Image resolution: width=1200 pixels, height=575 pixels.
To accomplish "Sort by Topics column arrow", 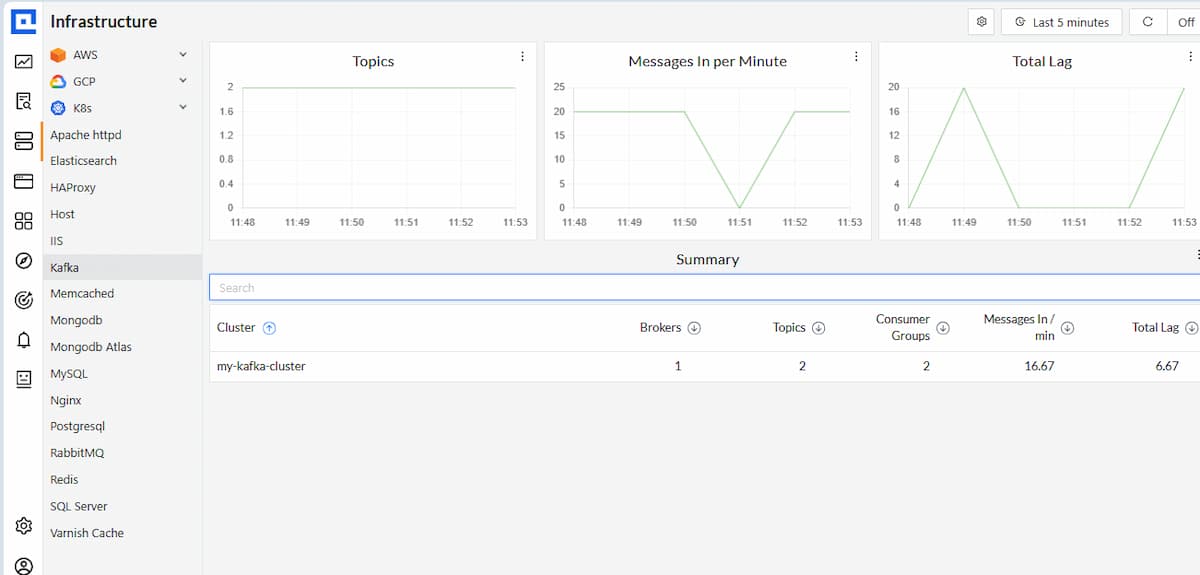I will 818,328.
